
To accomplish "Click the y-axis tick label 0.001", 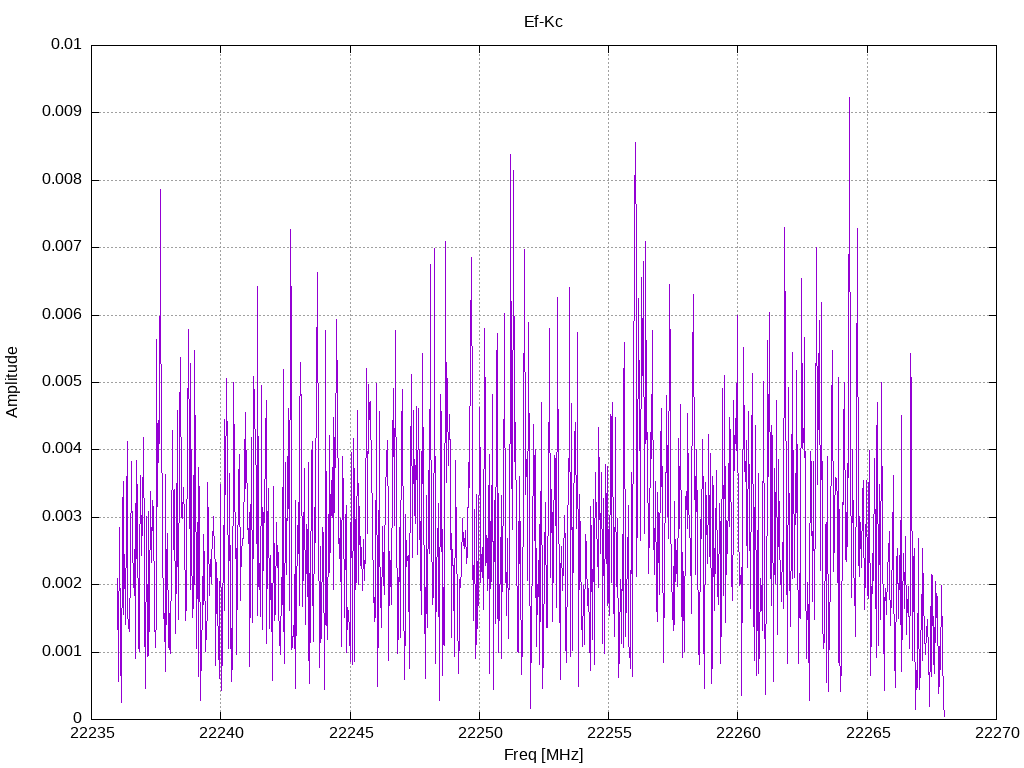I will click(x=62, y=652).
